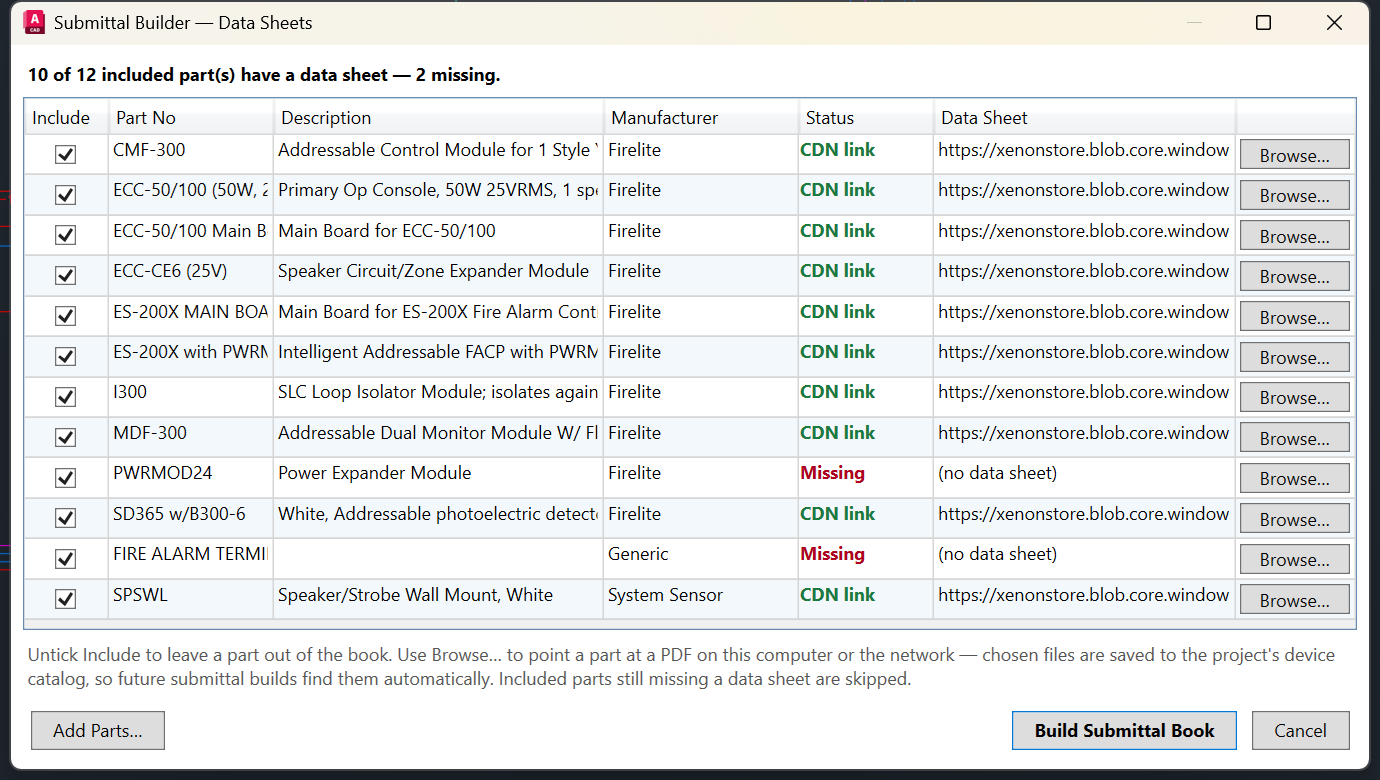
Task: Click the CDN link status for SPSWL
Action: coord(837,595)
